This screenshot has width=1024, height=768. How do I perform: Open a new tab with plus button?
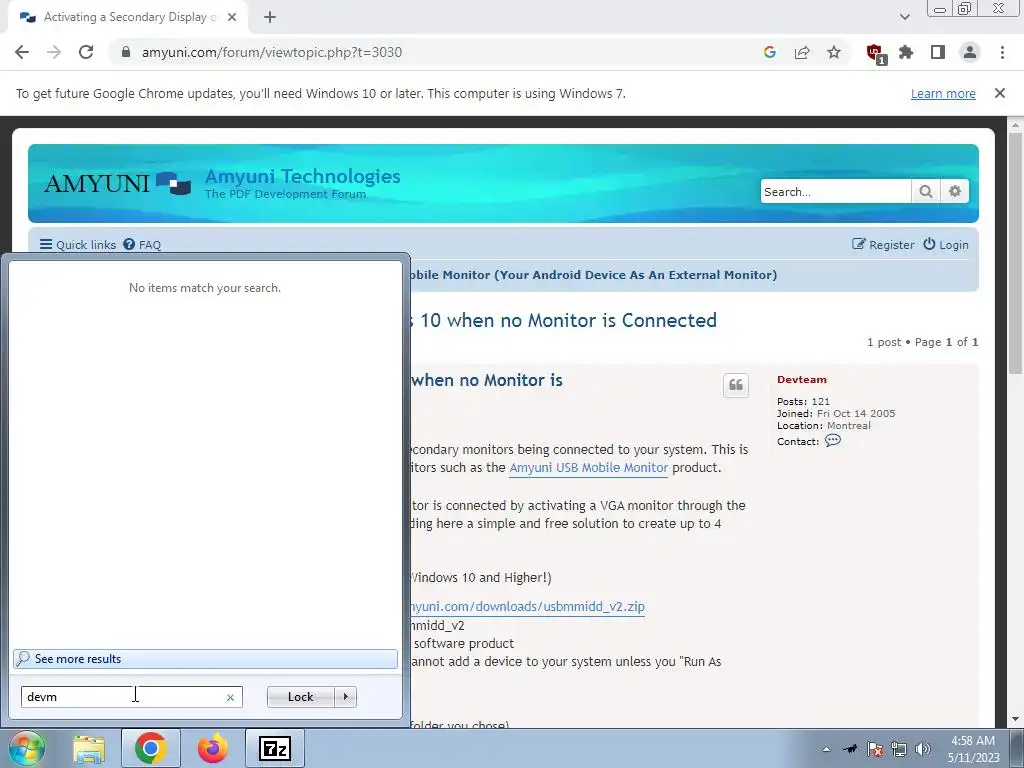pyautogui.click(x=270, y=18)
